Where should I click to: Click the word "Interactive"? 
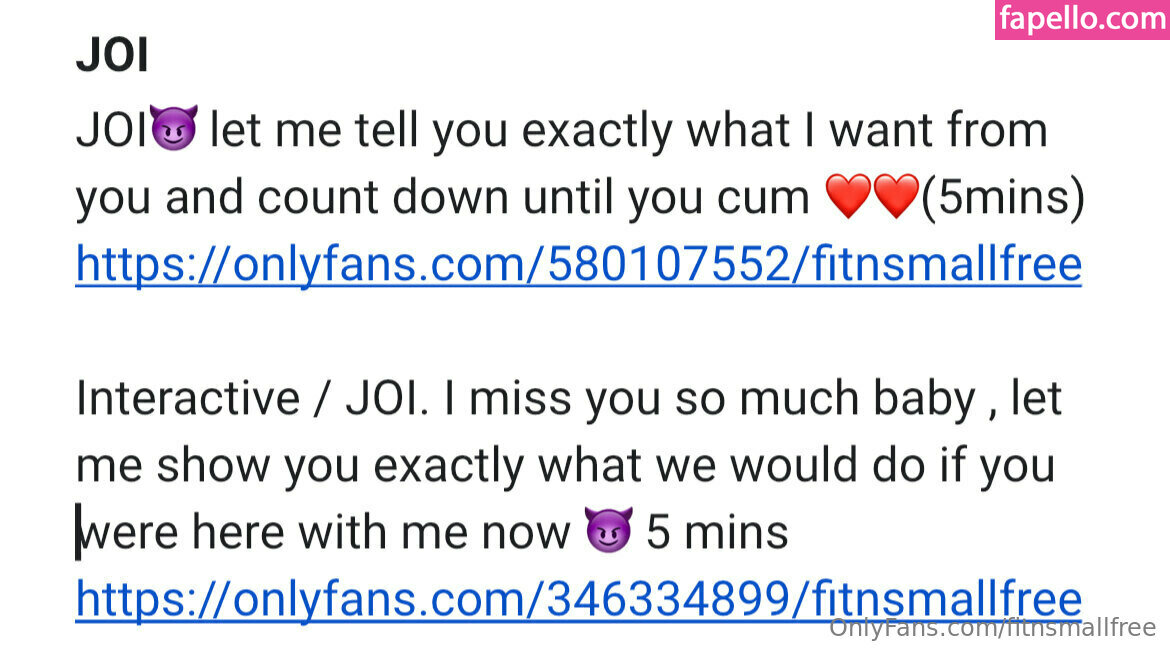click(188, 398)
